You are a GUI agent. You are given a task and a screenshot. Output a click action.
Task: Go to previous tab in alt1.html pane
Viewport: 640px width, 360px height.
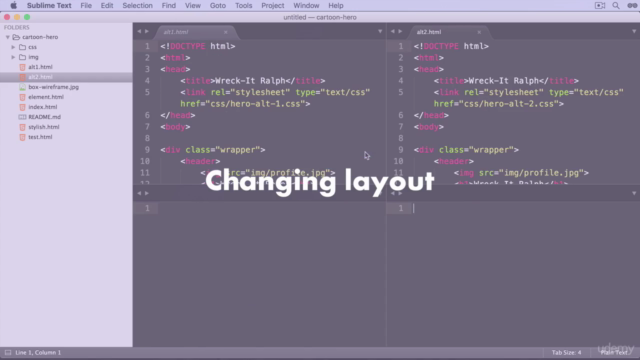(x=139, y=31)
